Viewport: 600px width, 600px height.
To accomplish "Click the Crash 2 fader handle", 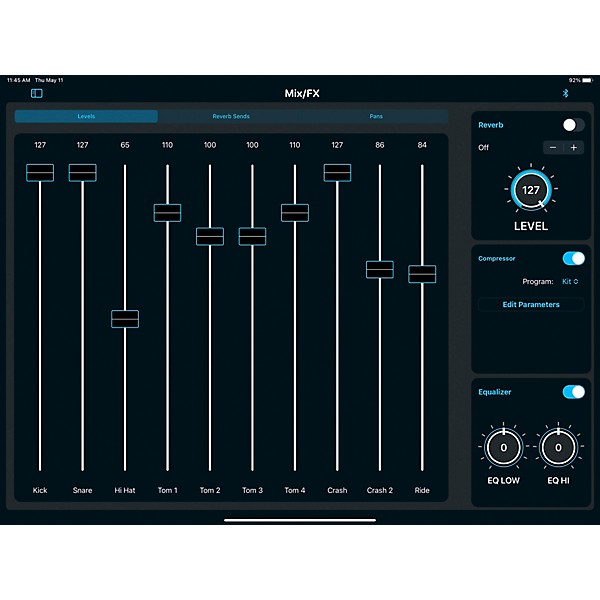I will (x=380, y=269).
